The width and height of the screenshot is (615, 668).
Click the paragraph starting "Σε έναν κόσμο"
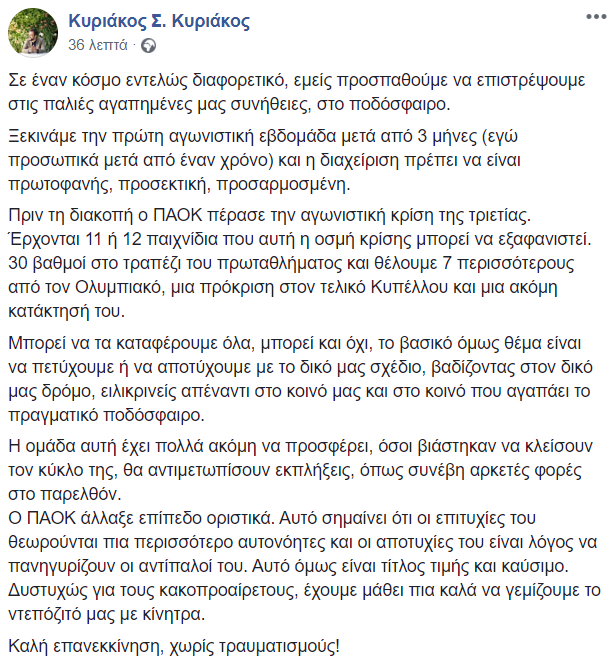click(x=301, y=95)
